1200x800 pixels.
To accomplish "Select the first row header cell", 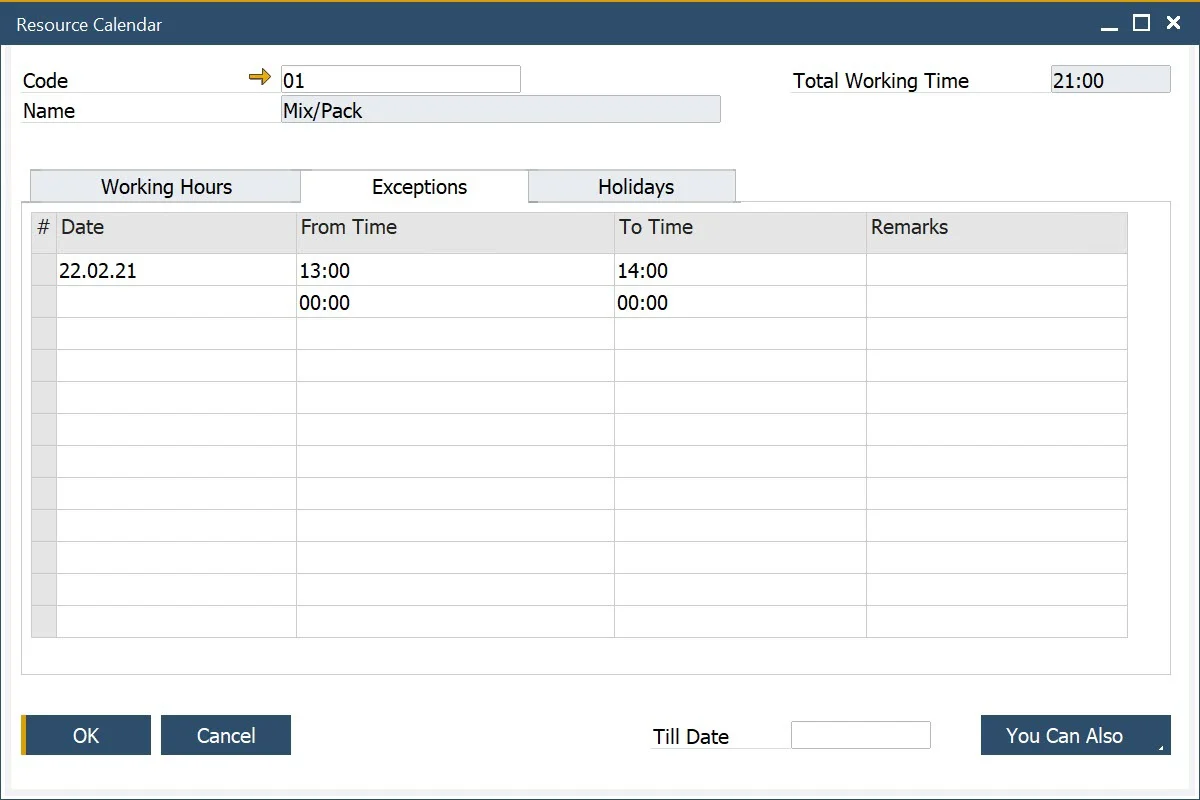I will click(44, 270).
